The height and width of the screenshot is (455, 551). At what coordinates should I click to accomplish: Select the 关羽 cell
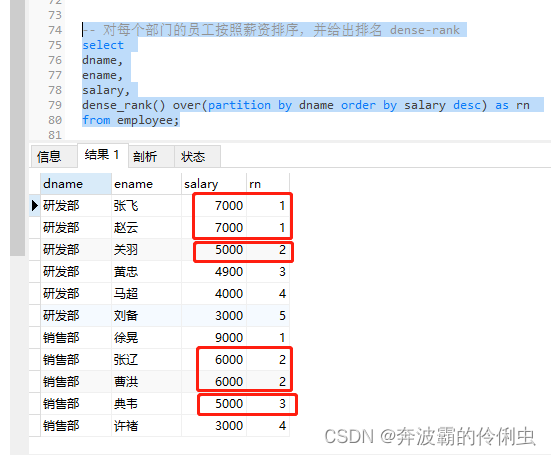(147, 250)
